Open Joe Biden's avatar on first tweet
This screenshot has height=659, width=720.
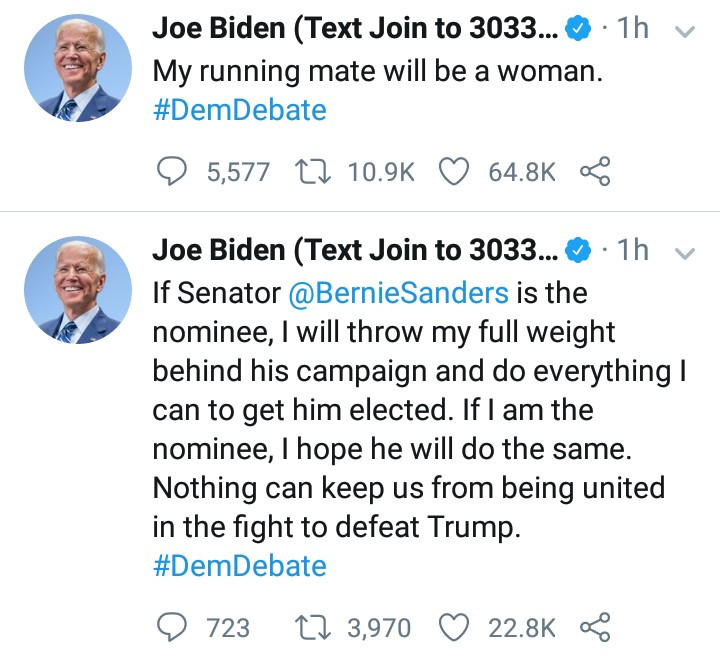point(78,68)
